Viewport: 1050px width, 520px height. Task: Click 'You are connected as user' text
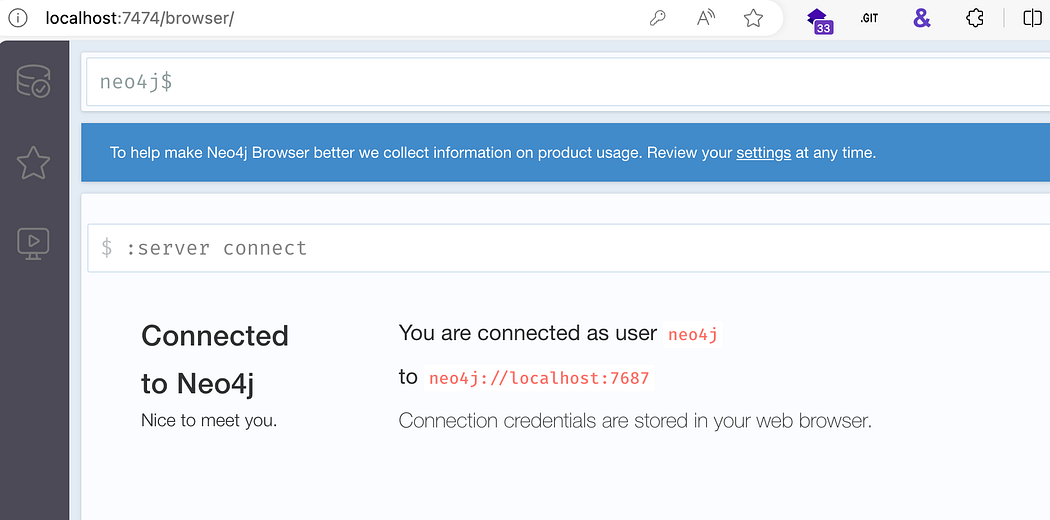(x=528, y=333)
